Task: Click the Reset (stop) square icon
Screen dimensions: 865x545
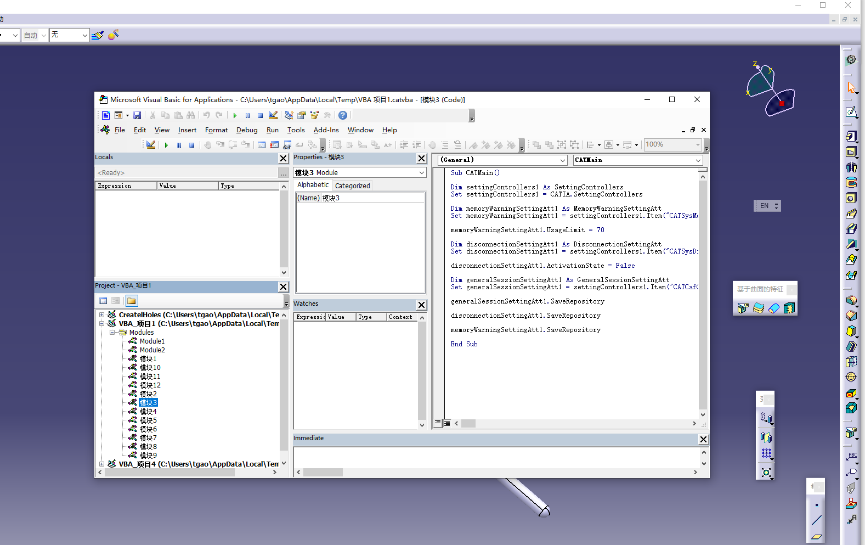Action: point(260,115)
